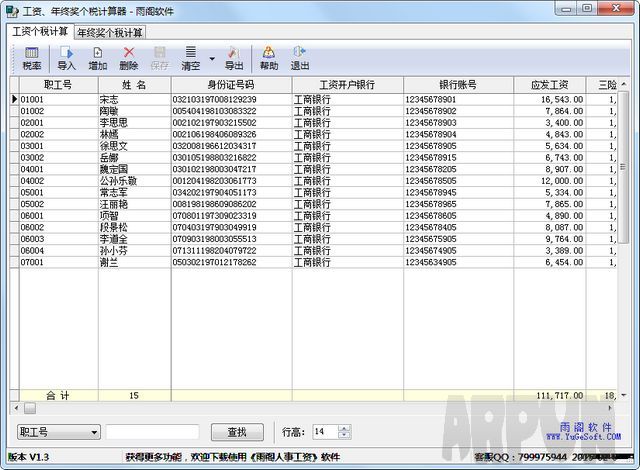Exit the program via 退出 icon
Screen dimensions: 640x470
pyautogui.click(x=299, y=57)
